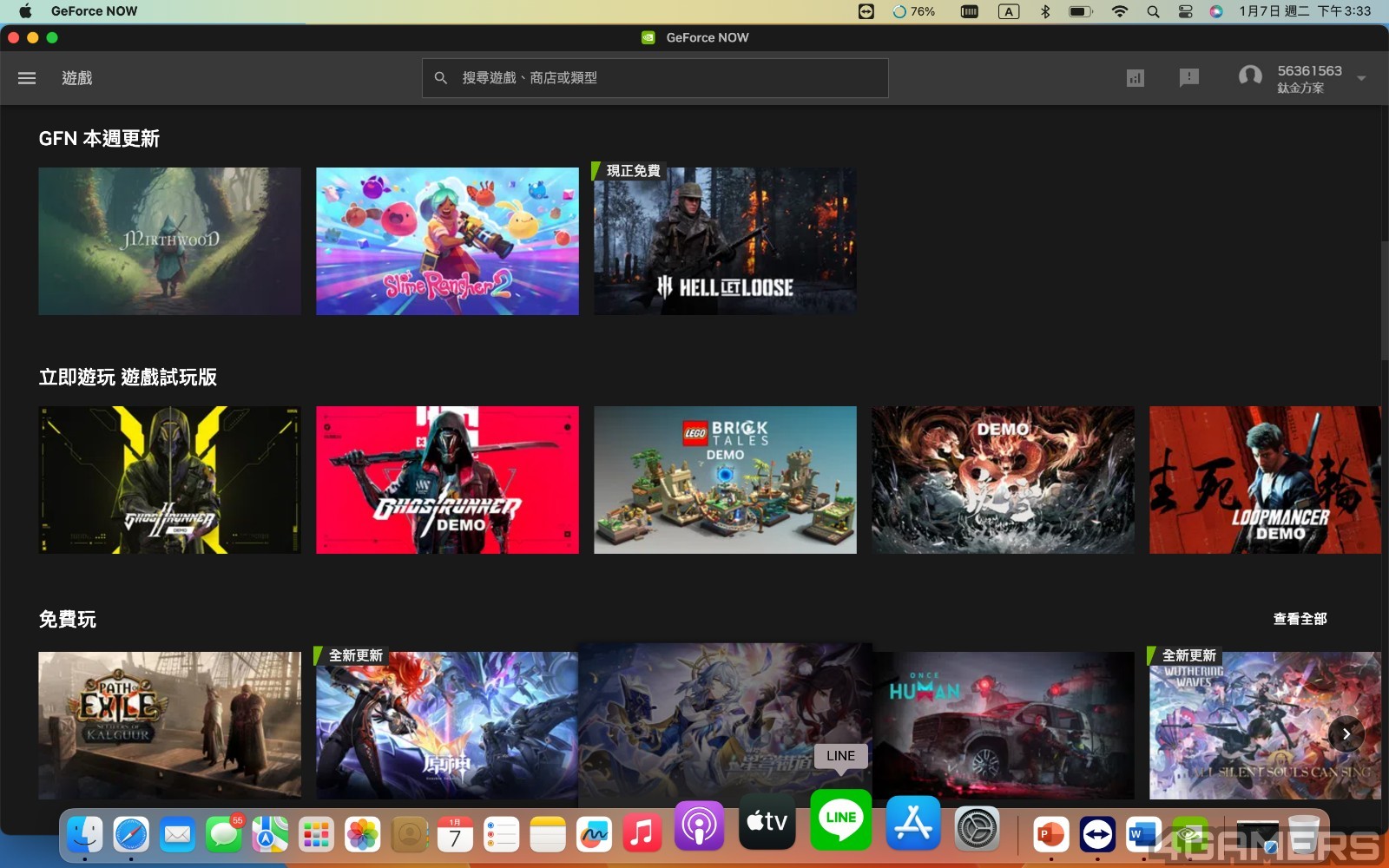Screen dimensions: 1389x868
Task: Open Mail in the Dock
Action: [x=178, y=834]
